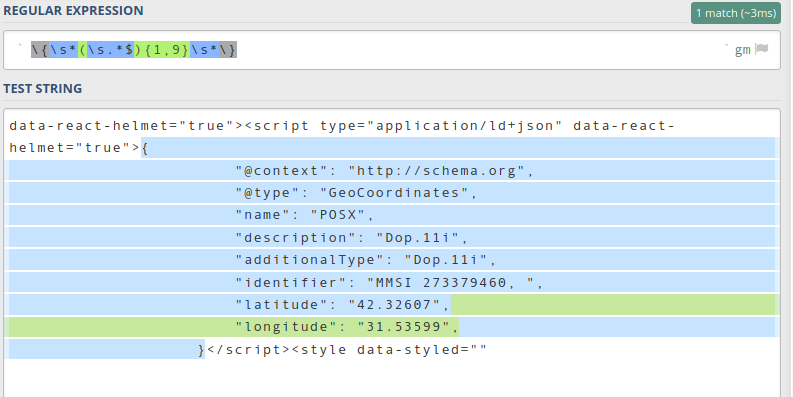The height and width of the screenshot is (397, 793).
Task: Click the 1 match result badge
Action: click(736, 13)
